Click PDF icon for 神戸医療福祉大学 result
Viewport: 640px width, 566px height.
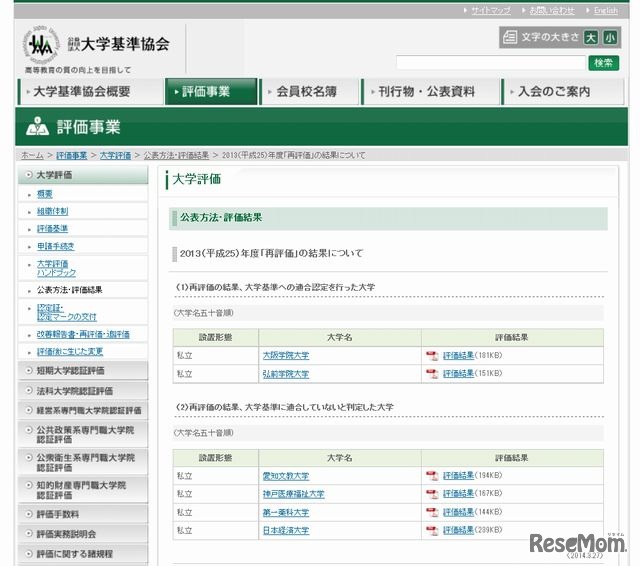point(432,494)
